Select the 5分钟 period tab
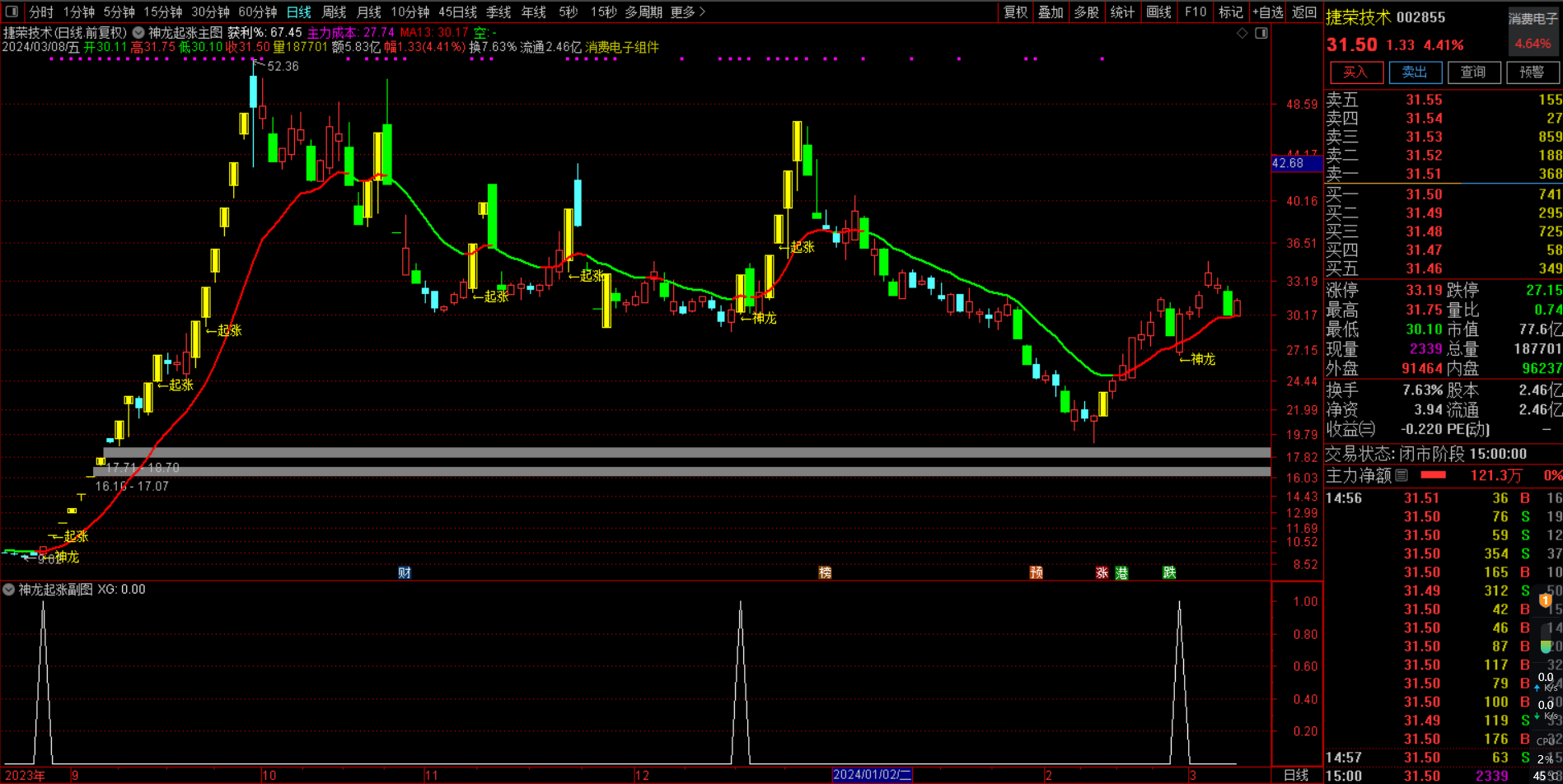 tap(119, 12)
